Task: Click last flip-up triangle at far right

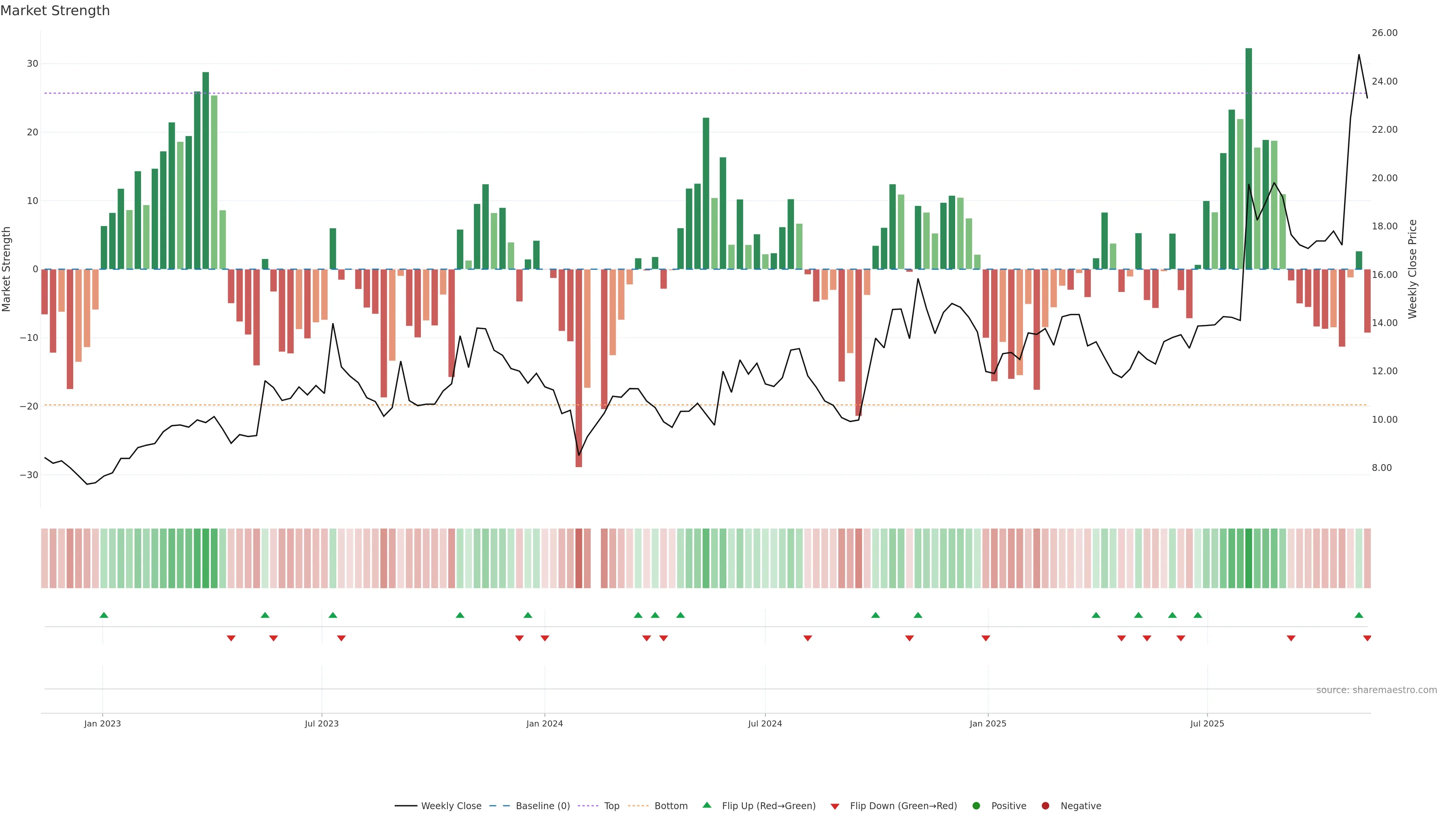Action: pos(1359,615)
